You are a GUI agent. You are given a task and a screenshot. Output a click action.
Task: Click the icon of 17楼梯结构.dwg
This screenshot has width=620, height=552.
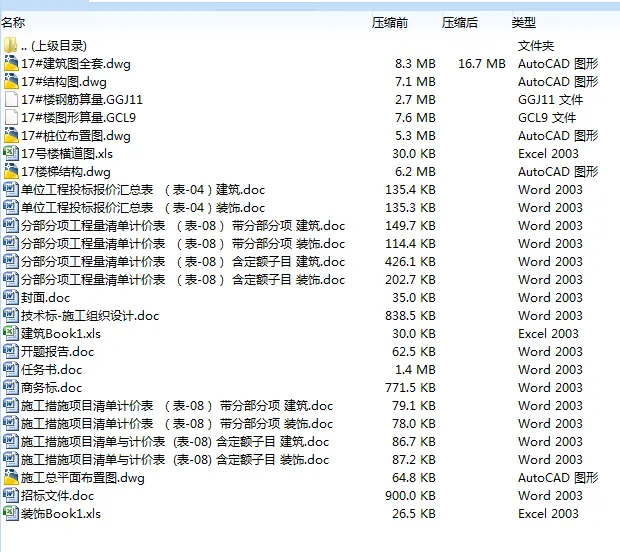(11, 172)
